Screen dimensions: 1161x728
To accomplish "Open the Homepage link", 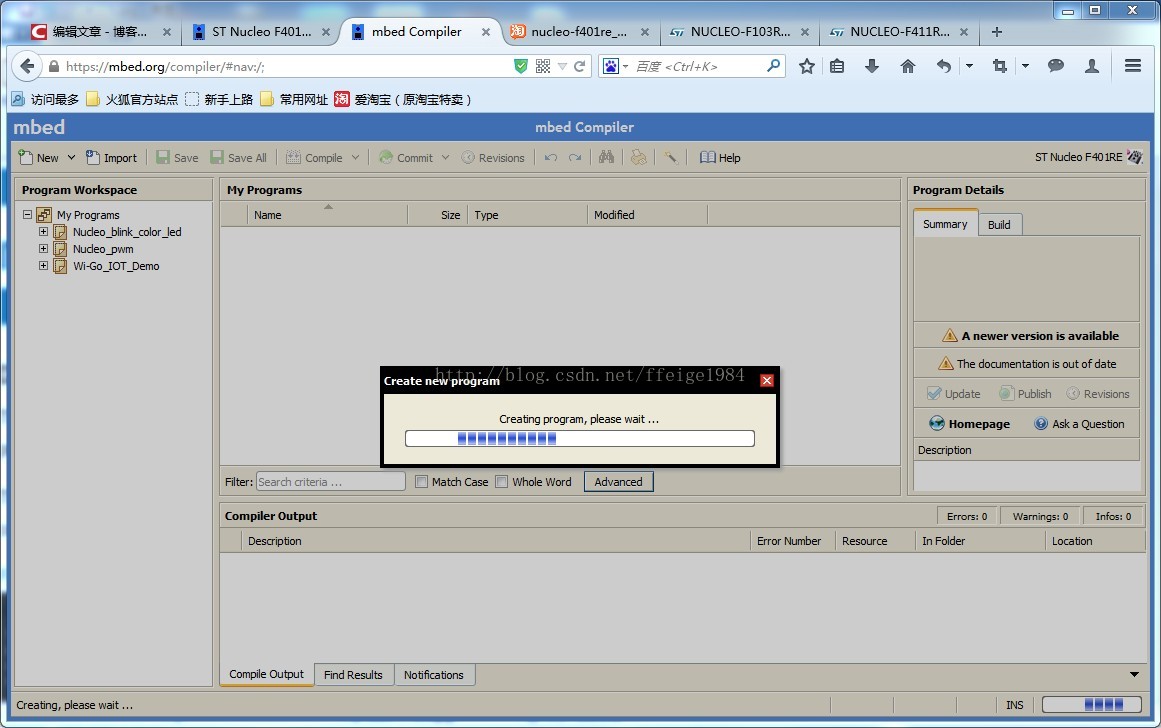I will click(x=969, y=424).
